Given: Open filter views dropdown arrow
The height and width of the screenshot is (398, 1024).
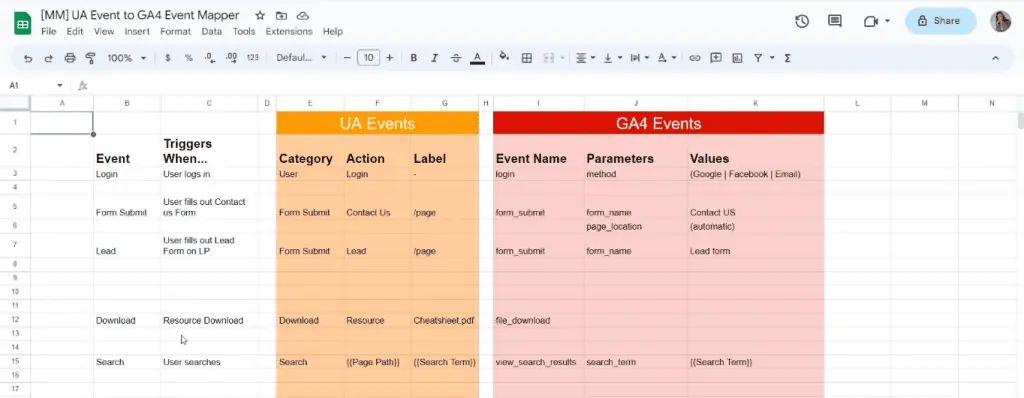Looking at the screenshot, I should 772,58.
